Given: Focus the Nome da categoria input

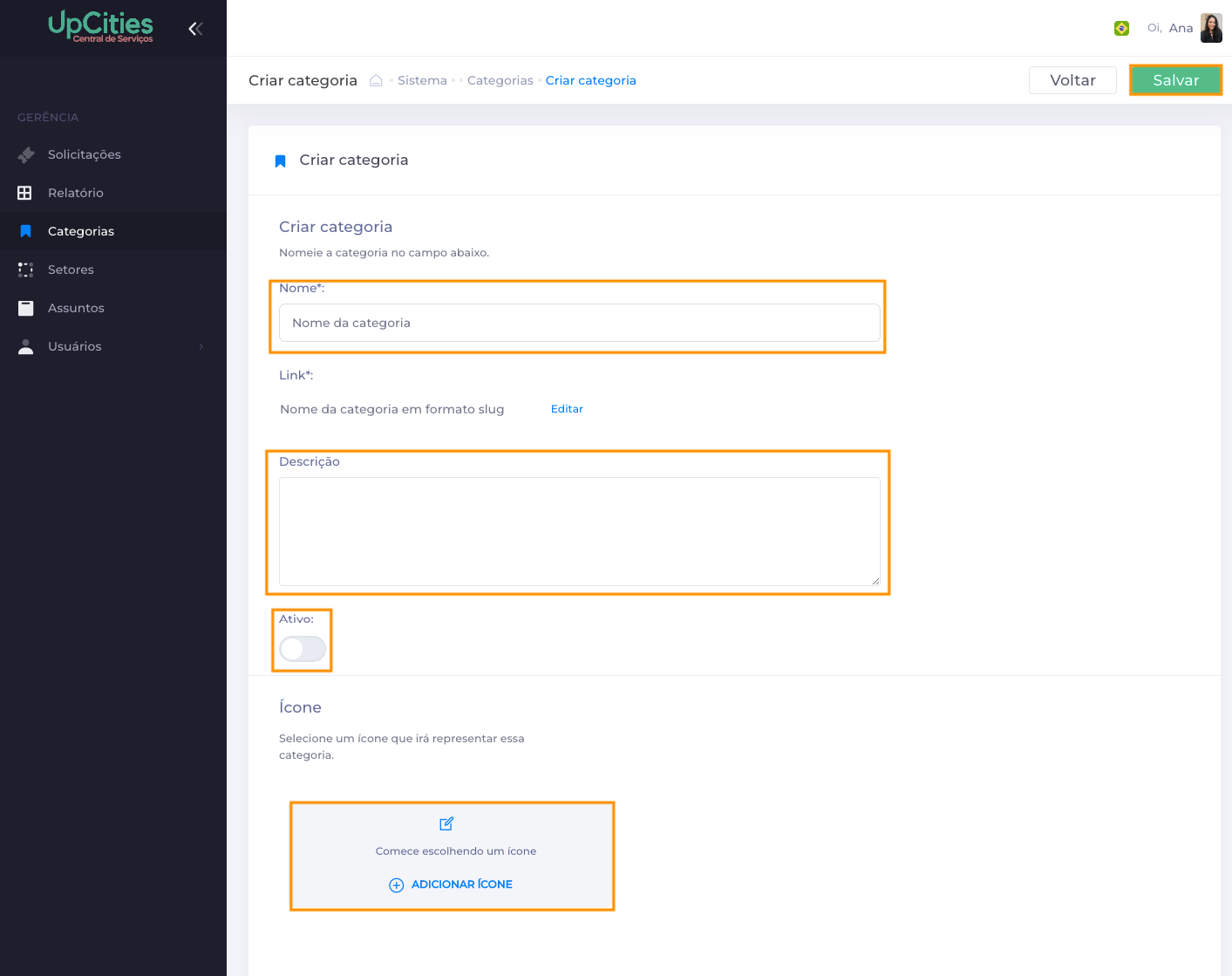Looking at the screenshot, I should pyautogui.click(x=580, y=323).
